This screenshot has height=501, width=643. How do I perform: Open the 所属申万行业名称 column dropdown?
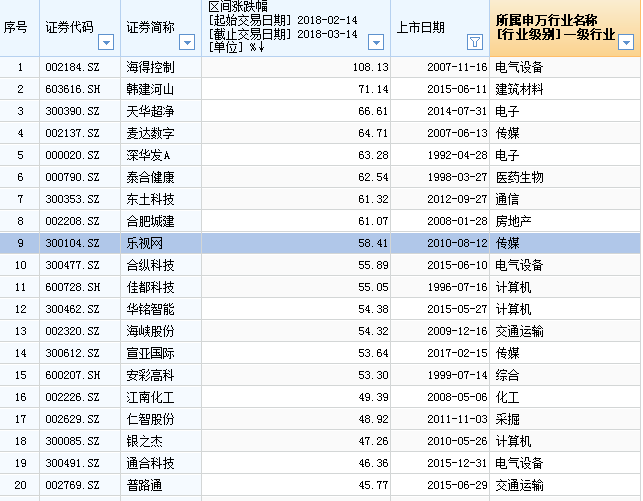click(626, 42)
